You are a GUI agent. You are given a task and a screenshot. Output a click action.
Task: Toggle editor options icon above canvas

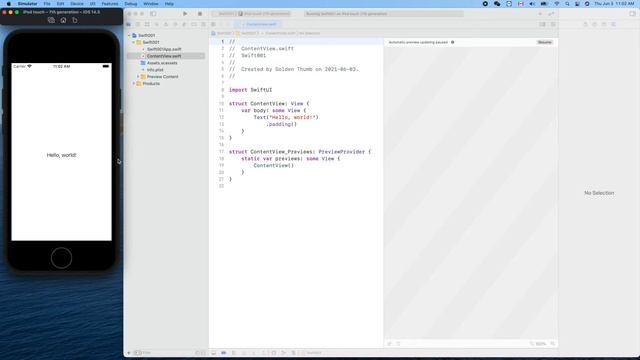pos(542,24)
